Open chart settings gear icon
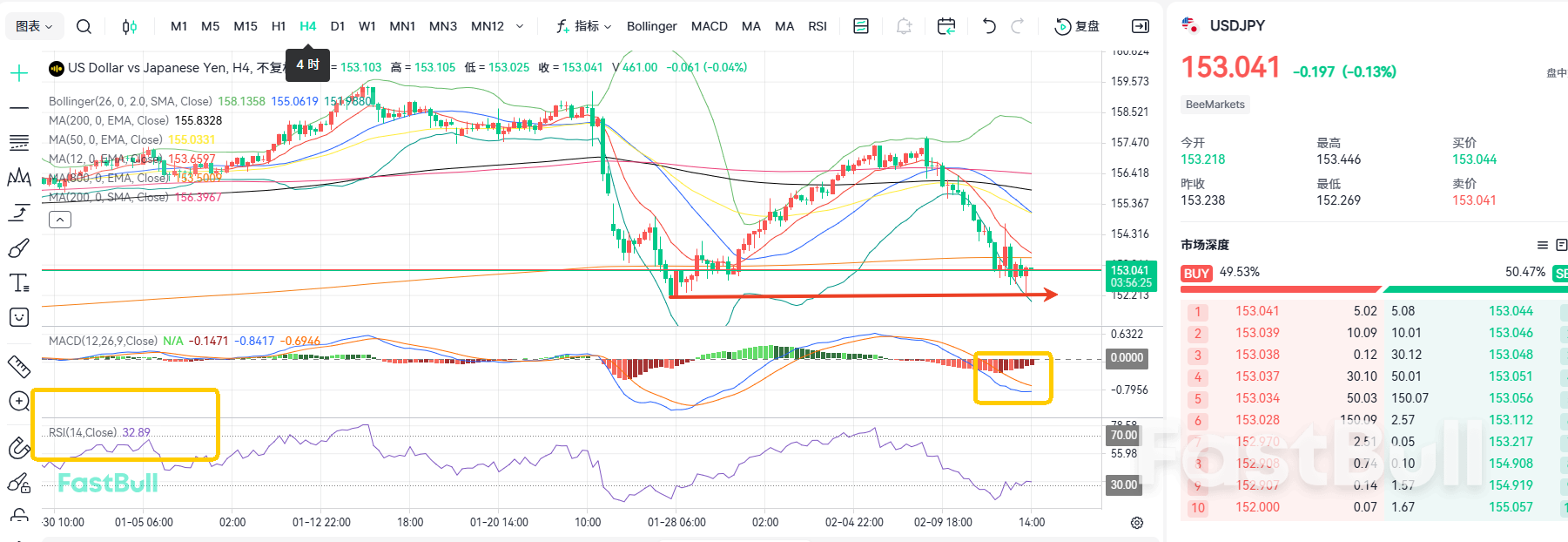The width and height of the screenshot is (1568, 542). (1136, 523)
